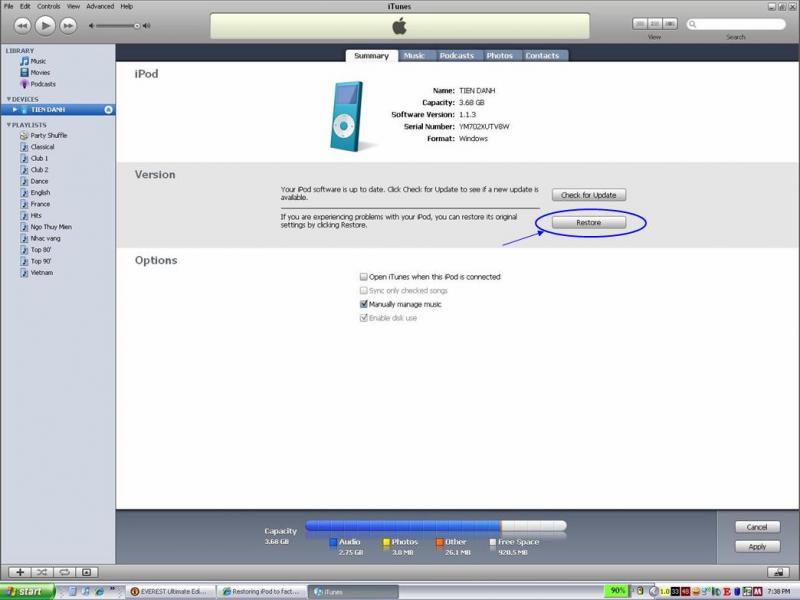Uncheck Manually manage music

[x=363, y=304]
